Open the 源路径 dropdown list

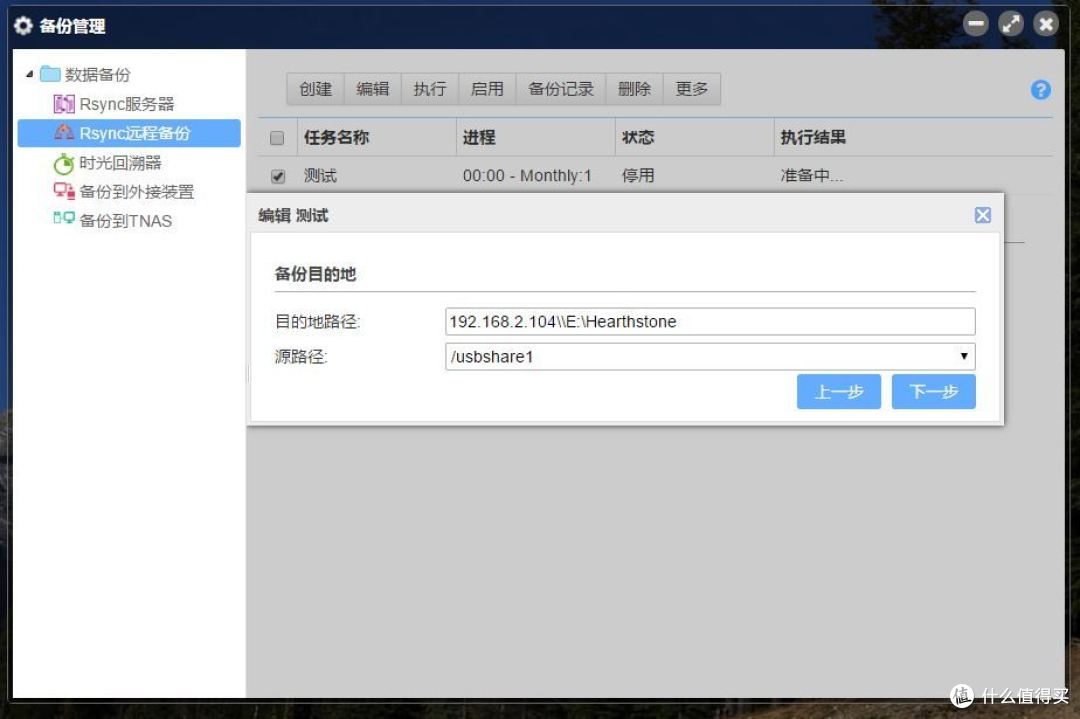tap(964, 356)
